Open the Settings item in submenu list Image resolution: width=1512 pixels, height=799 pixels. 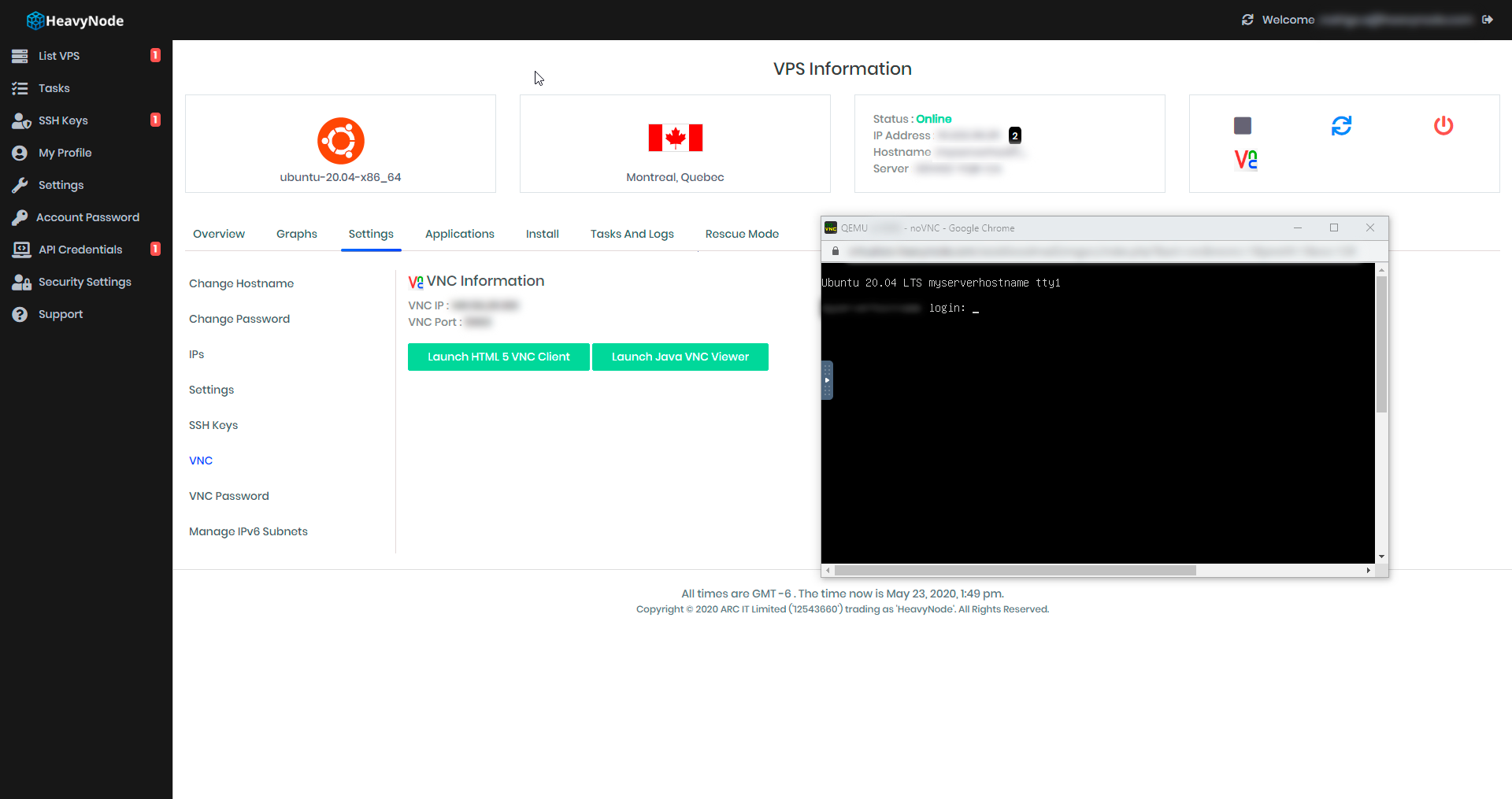click(x=211, y=390)
